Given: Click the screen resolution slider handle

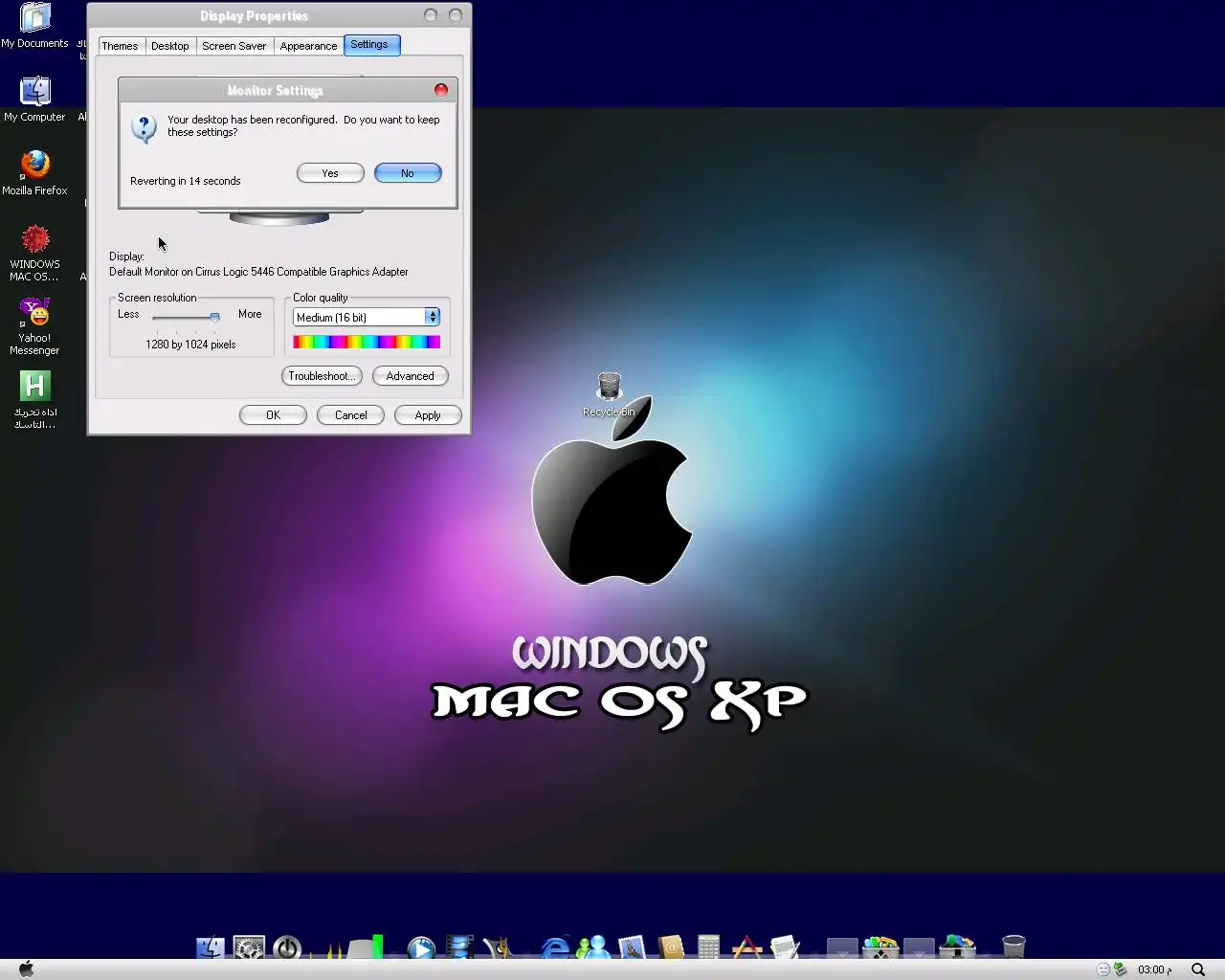Looking at the screenshot, I should pyautogui.click(x=215, y=317).
